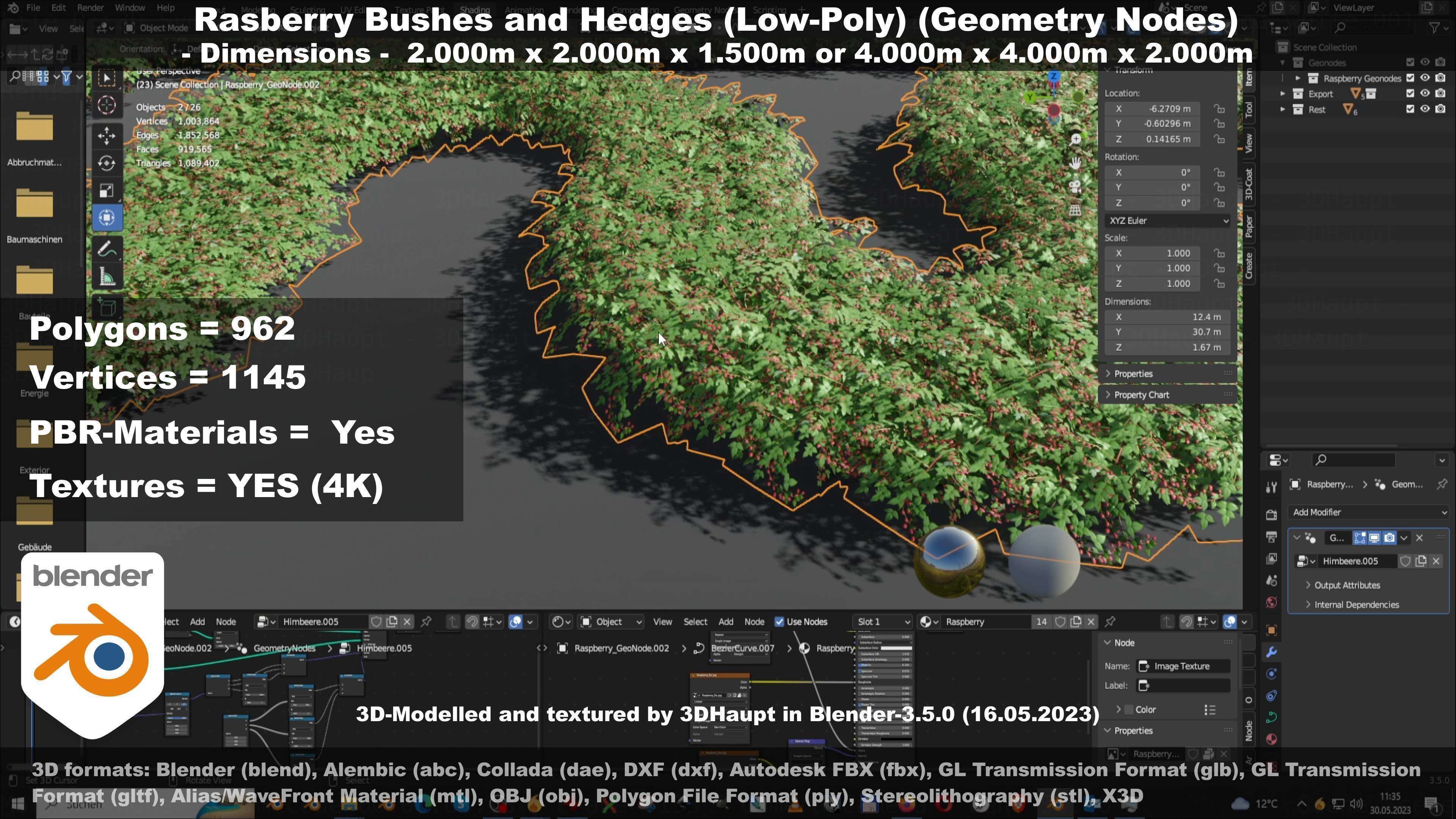Open the Tool sidebar tab
Image resolution: width=1456 pixels, height=819 pixels.
[1249, 110]
